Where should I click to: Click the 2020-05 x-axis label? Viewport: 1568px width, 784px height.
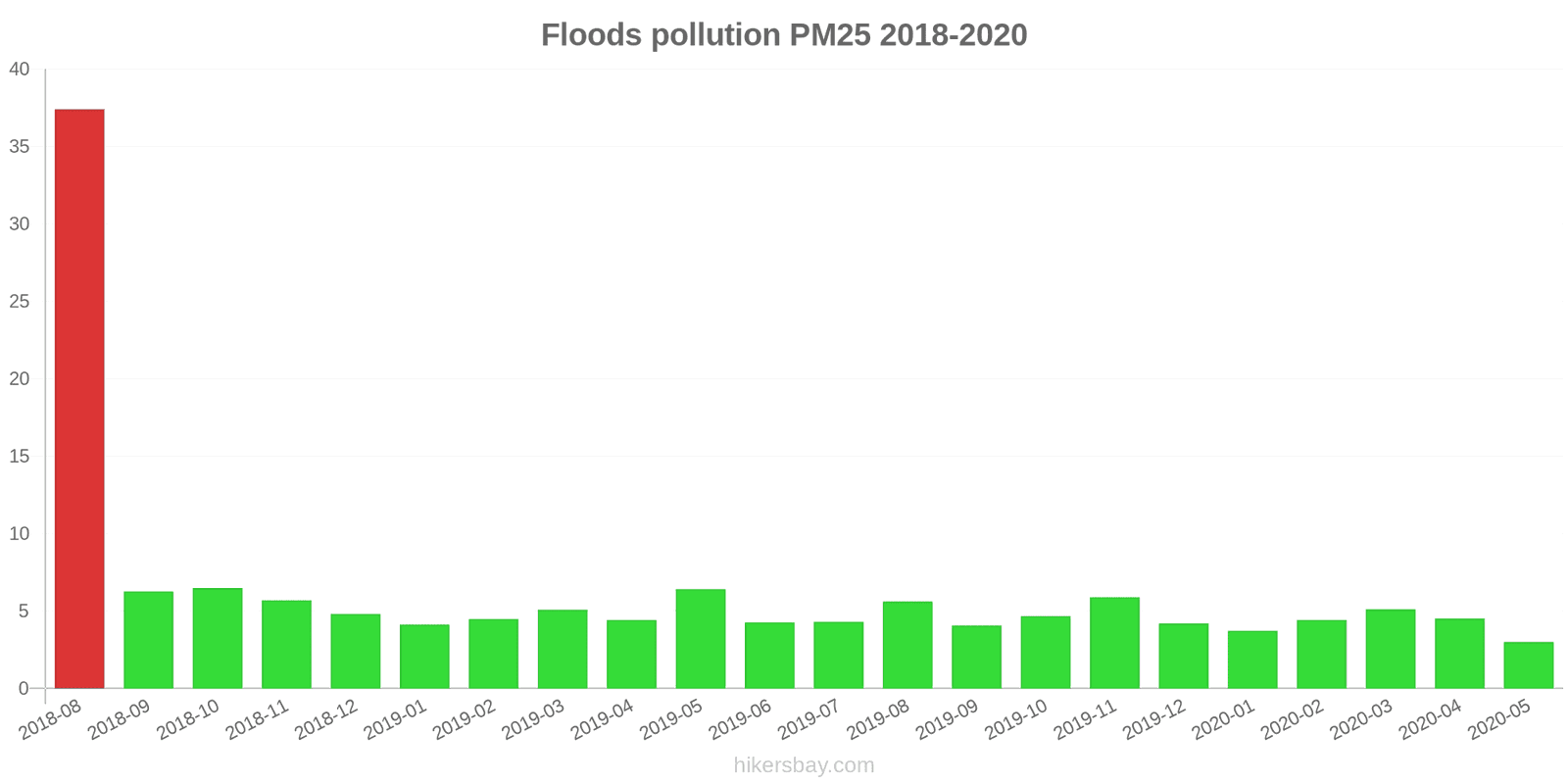[1499, 720]
